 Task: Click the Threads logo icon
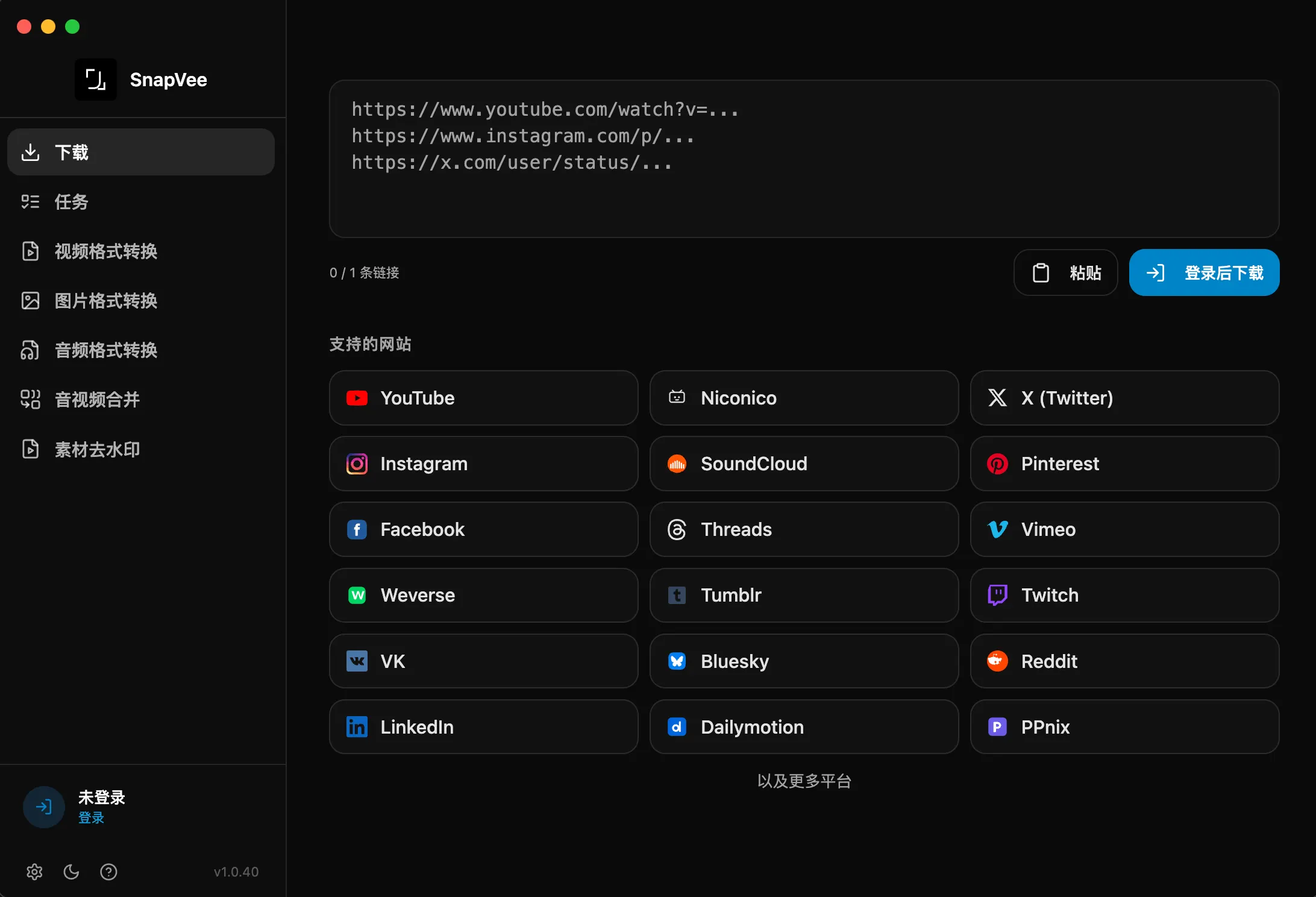[677, 529]
